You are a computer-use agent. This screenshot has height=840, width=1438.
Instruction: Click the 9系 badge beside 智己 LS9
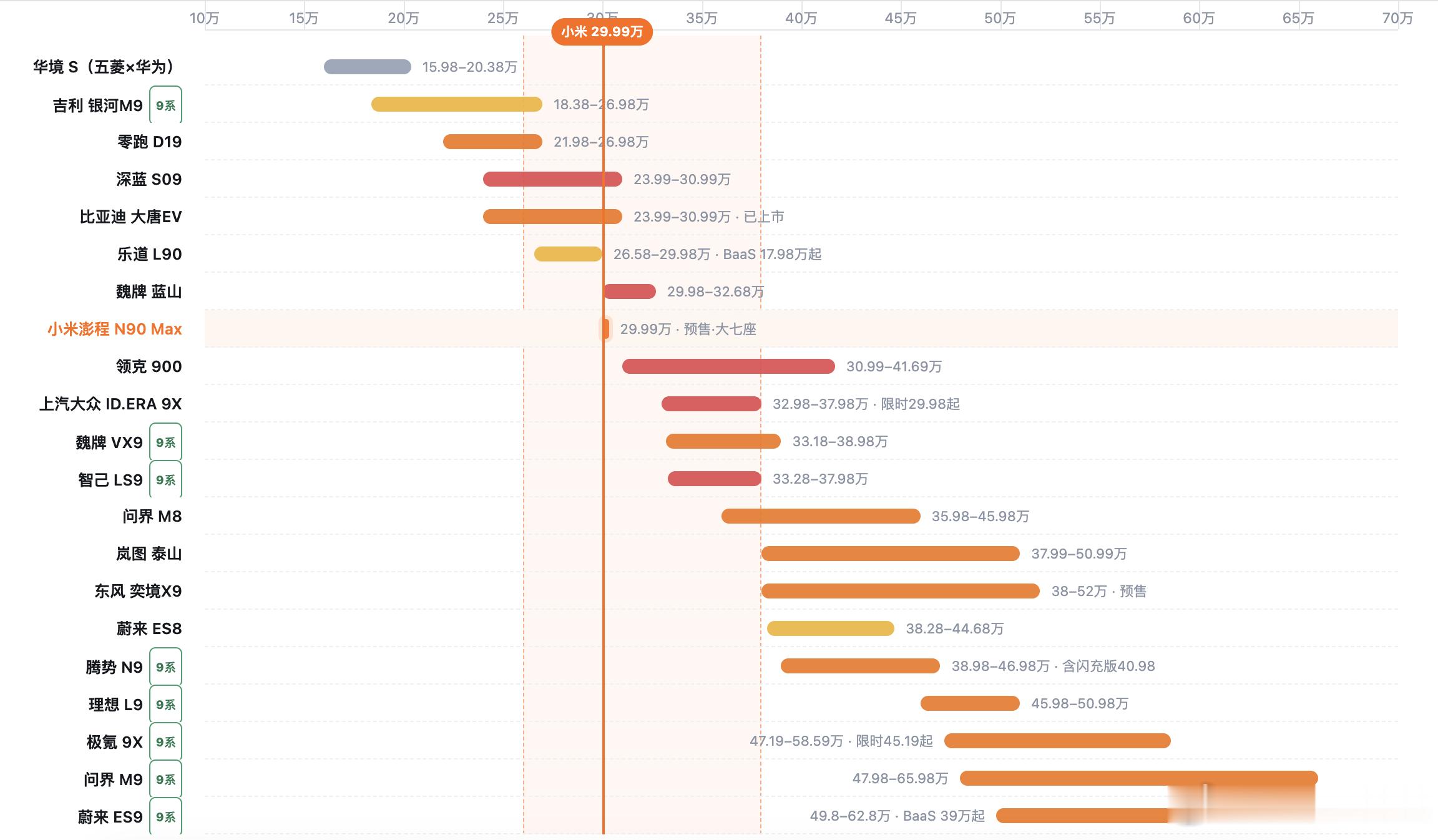pyautogui.click(x=165, y=480)
